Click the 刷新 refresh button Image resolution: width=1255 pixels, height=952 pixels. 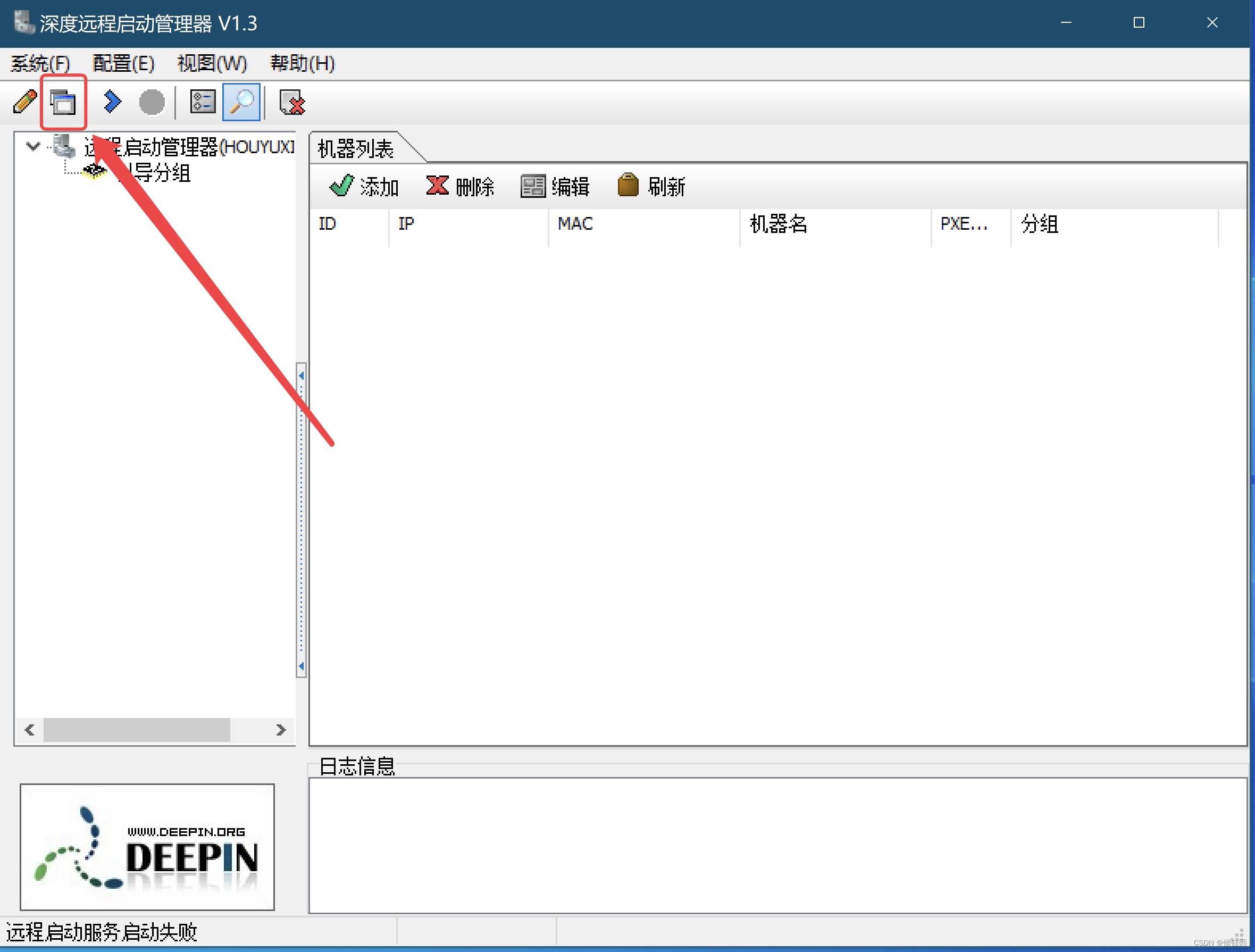click(651, 186)
